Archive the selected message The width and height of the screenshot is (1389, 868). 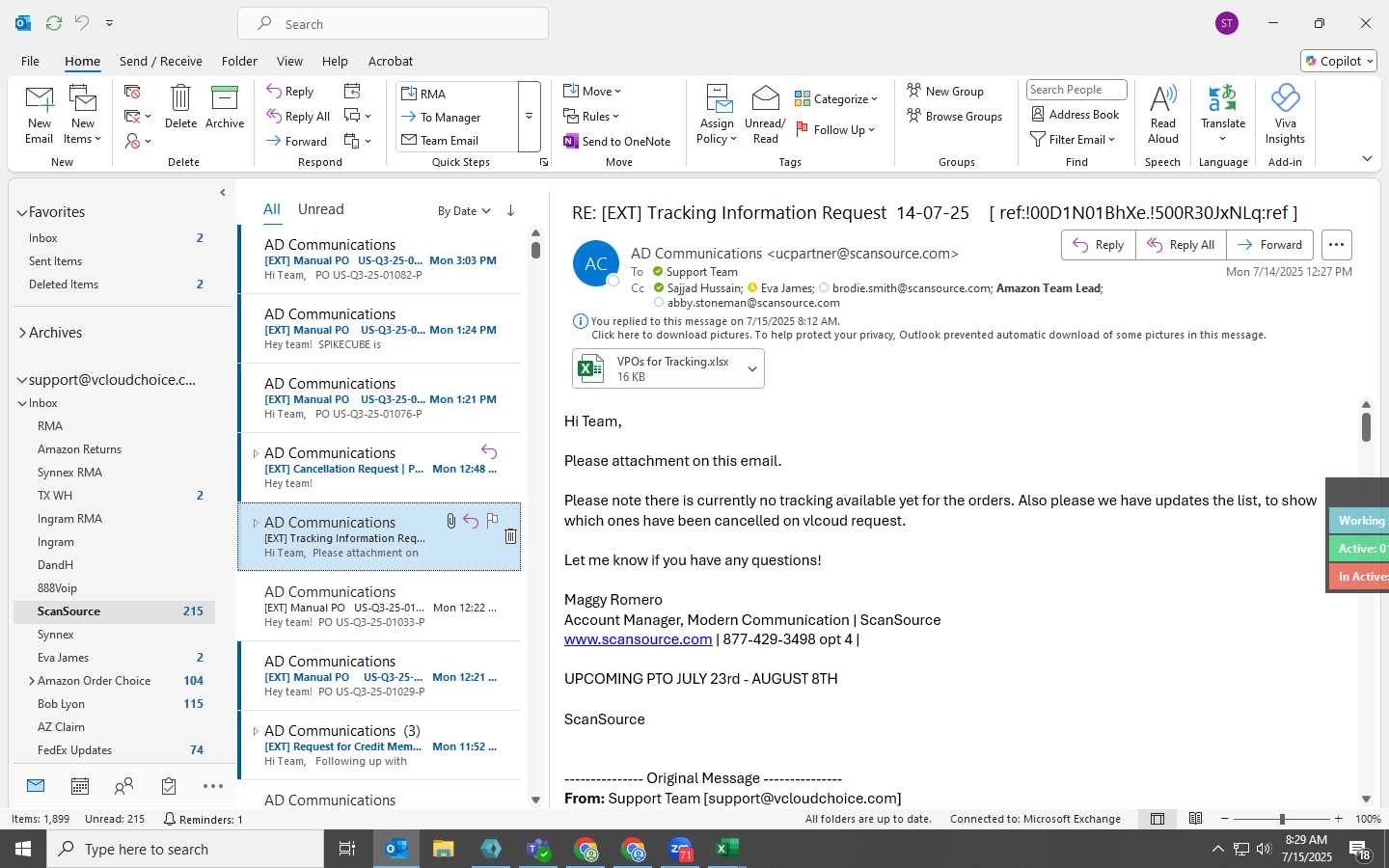225,107
